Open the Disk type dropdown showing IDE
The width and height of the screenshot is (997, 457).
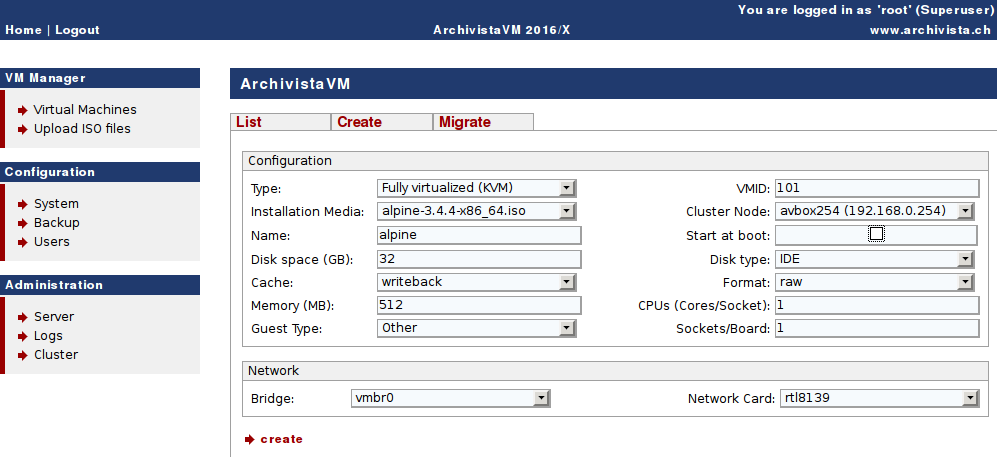coord(875,259)
